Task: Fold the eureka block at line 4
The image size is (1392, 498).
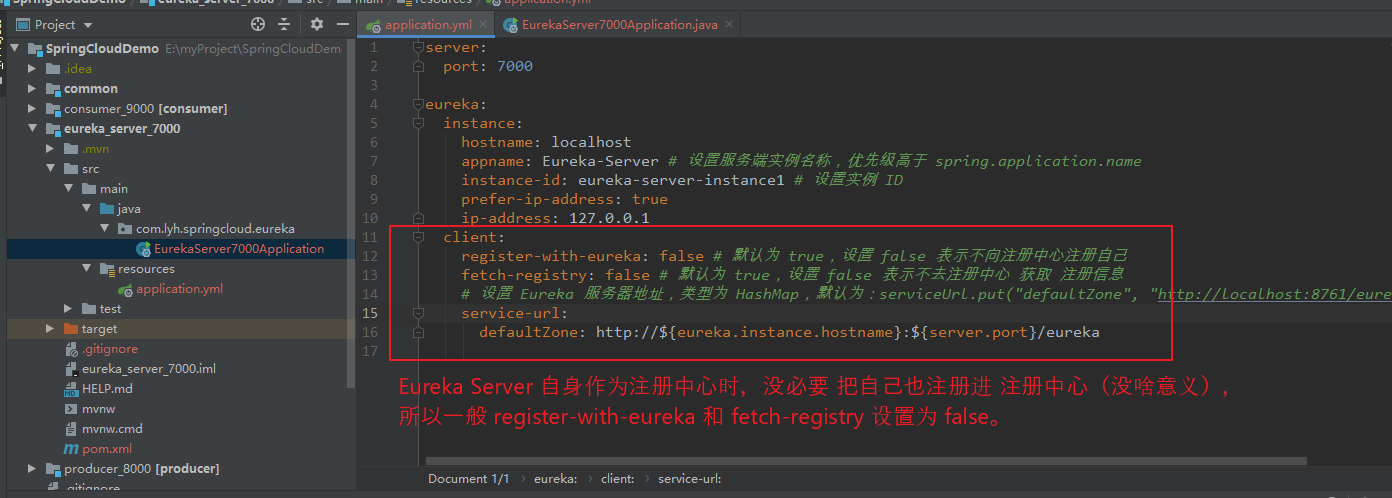Action: coord(419,104)
